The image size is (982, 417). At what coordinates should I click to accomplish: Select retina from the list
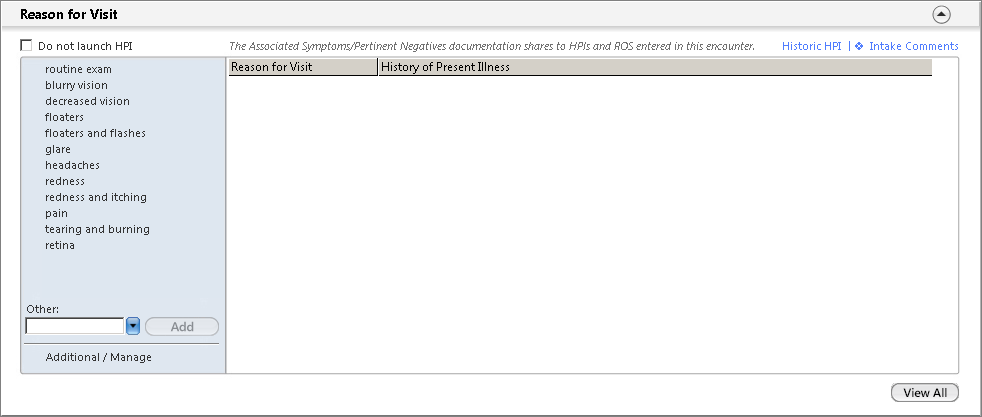click(x=60, y=245)
